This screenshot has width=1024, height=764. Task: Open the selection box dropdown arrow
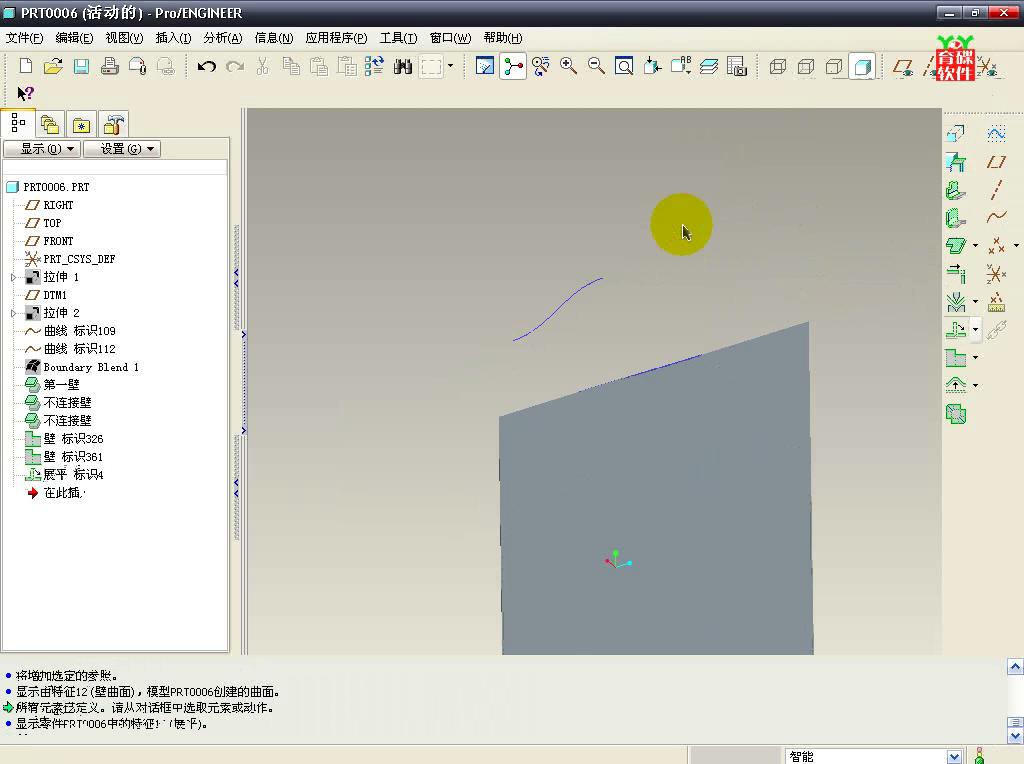pyautogui.click(x=451, y=66)
